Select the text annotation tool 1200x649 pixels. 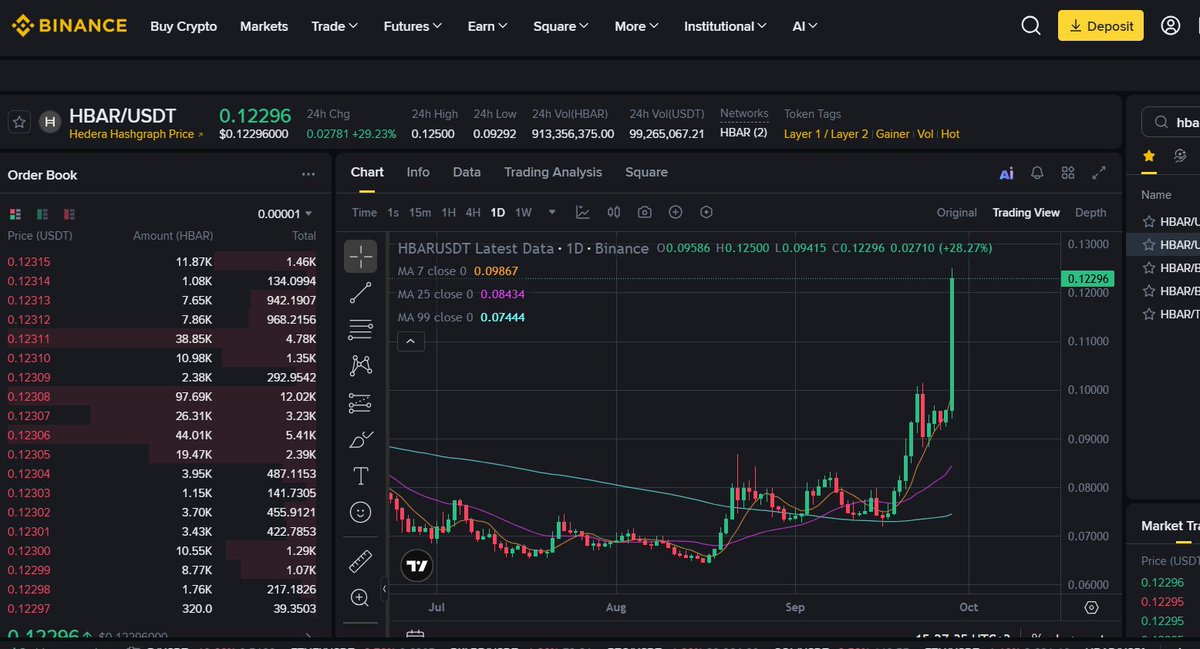[361, 476]
